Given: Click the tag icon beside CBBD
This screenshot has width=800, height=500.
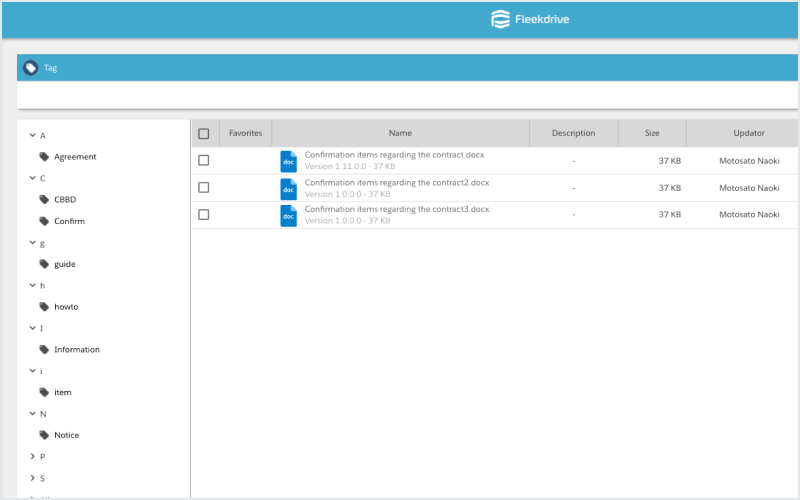Looking at the screenshot, I should (44, 199).
